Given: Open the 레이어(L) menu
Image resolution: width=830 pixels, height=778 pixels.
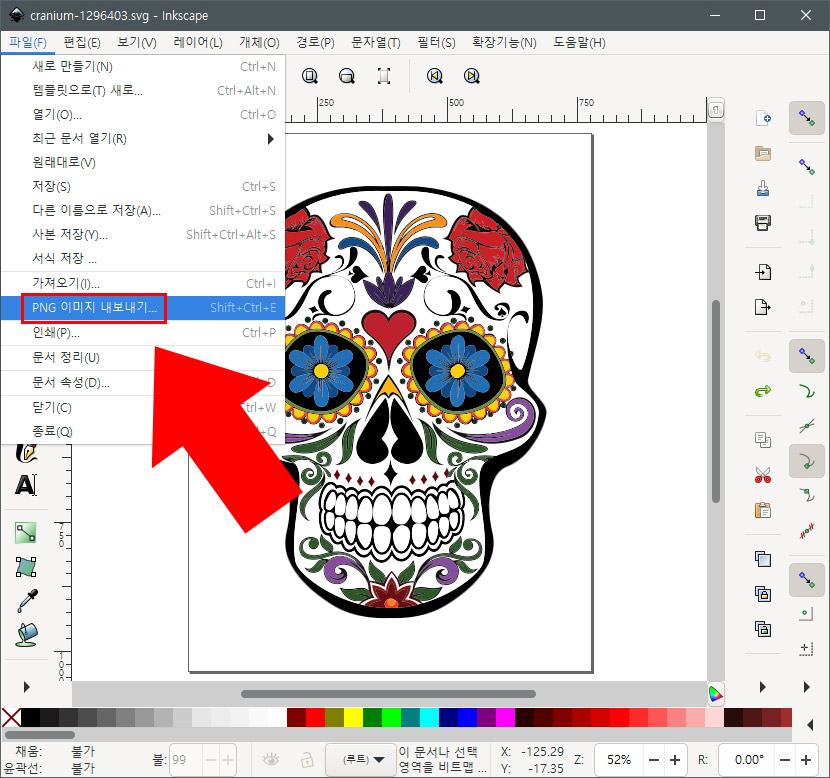Looking at the screenshot, I should [197, 43].
